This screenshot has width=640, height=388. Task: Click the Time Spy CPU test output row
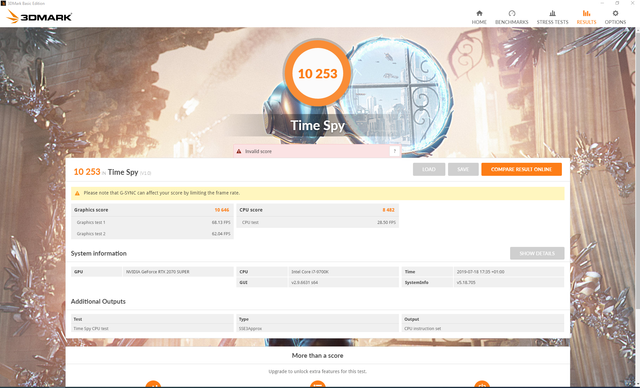click(x=152, y=328)
